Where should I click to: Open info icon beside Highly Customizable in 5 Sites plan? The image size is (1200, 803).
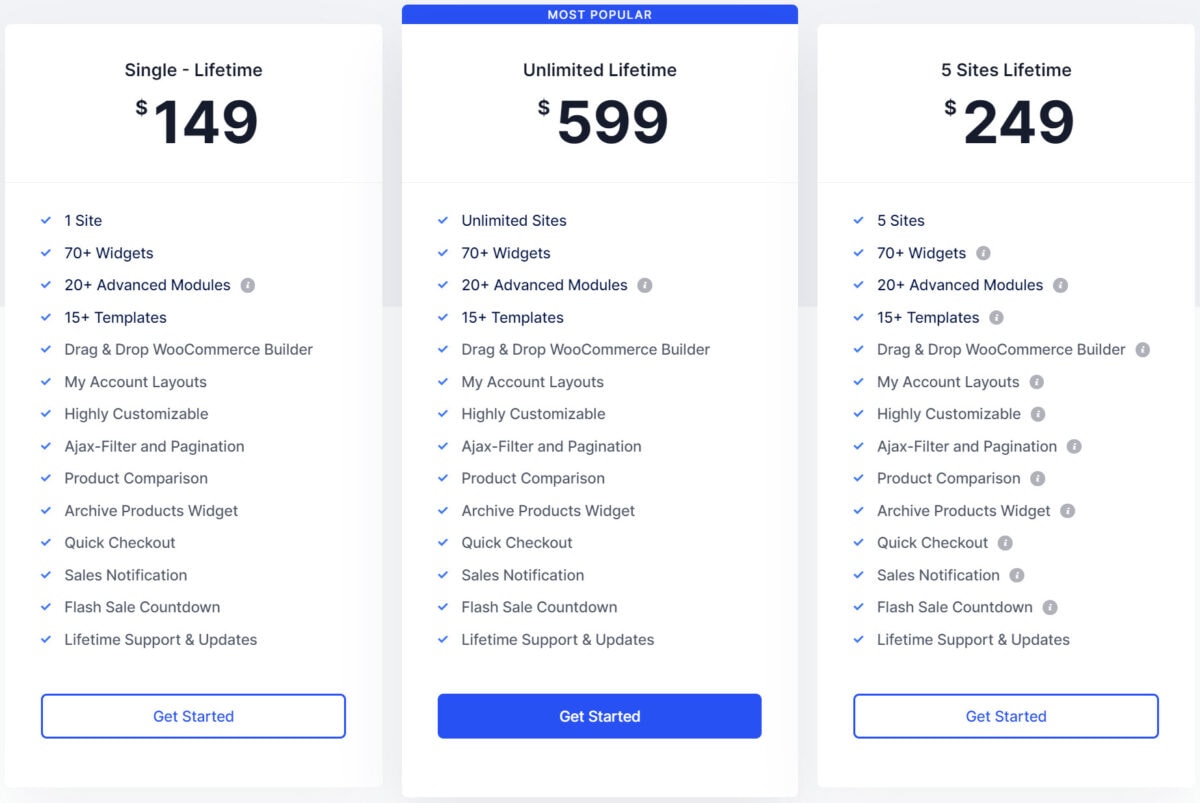[1038, 414]
